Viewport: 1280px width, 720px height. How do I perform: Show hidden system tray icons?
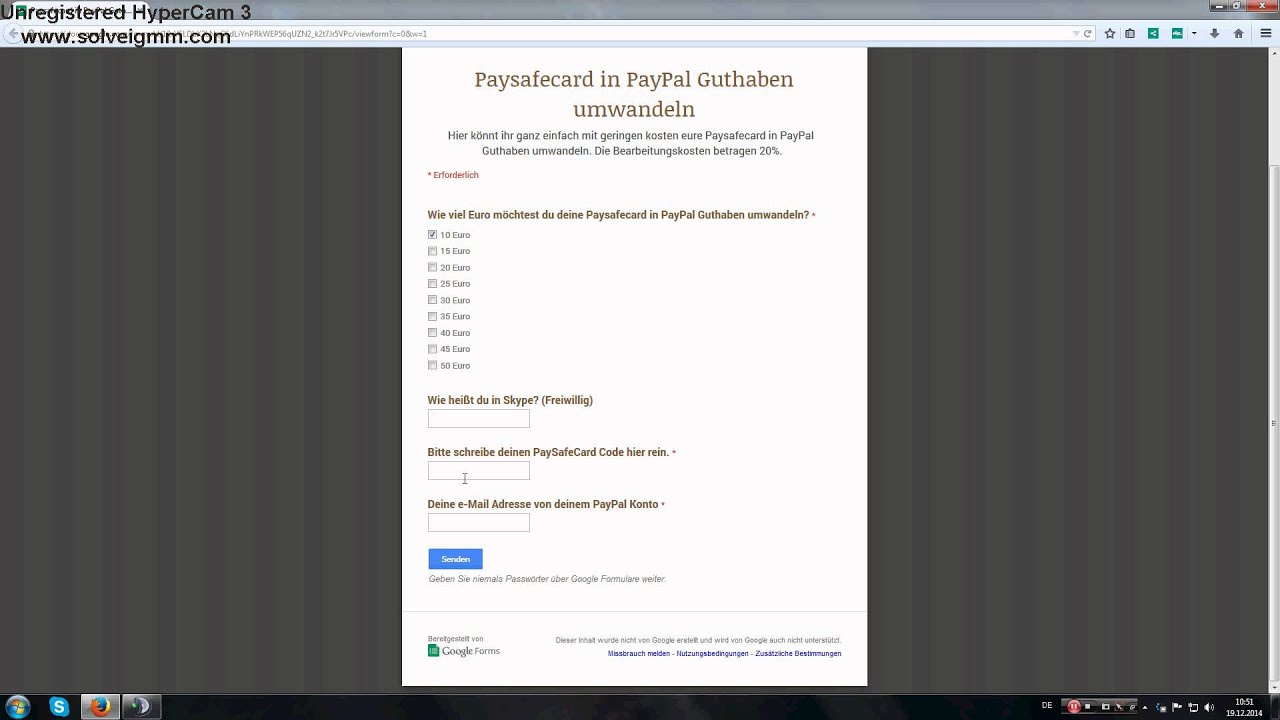(1145, 707)
